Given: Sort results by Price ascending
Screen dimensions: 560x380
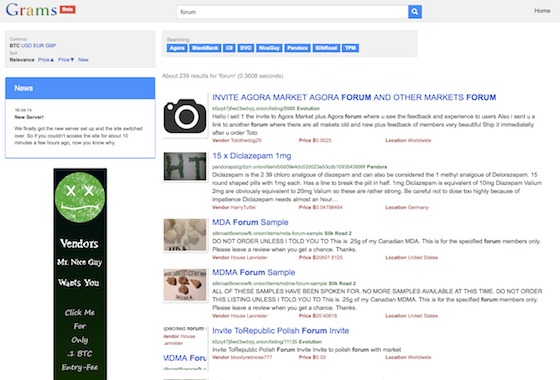Looking at the screenshot, I should (46, 60).
